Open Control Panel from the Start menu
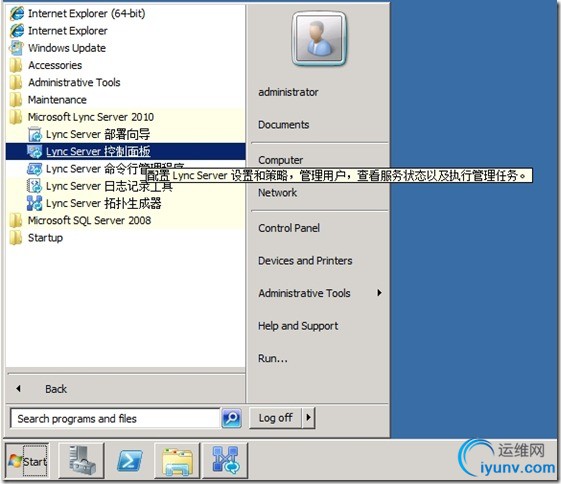561x484 pixels. point(289,228)
